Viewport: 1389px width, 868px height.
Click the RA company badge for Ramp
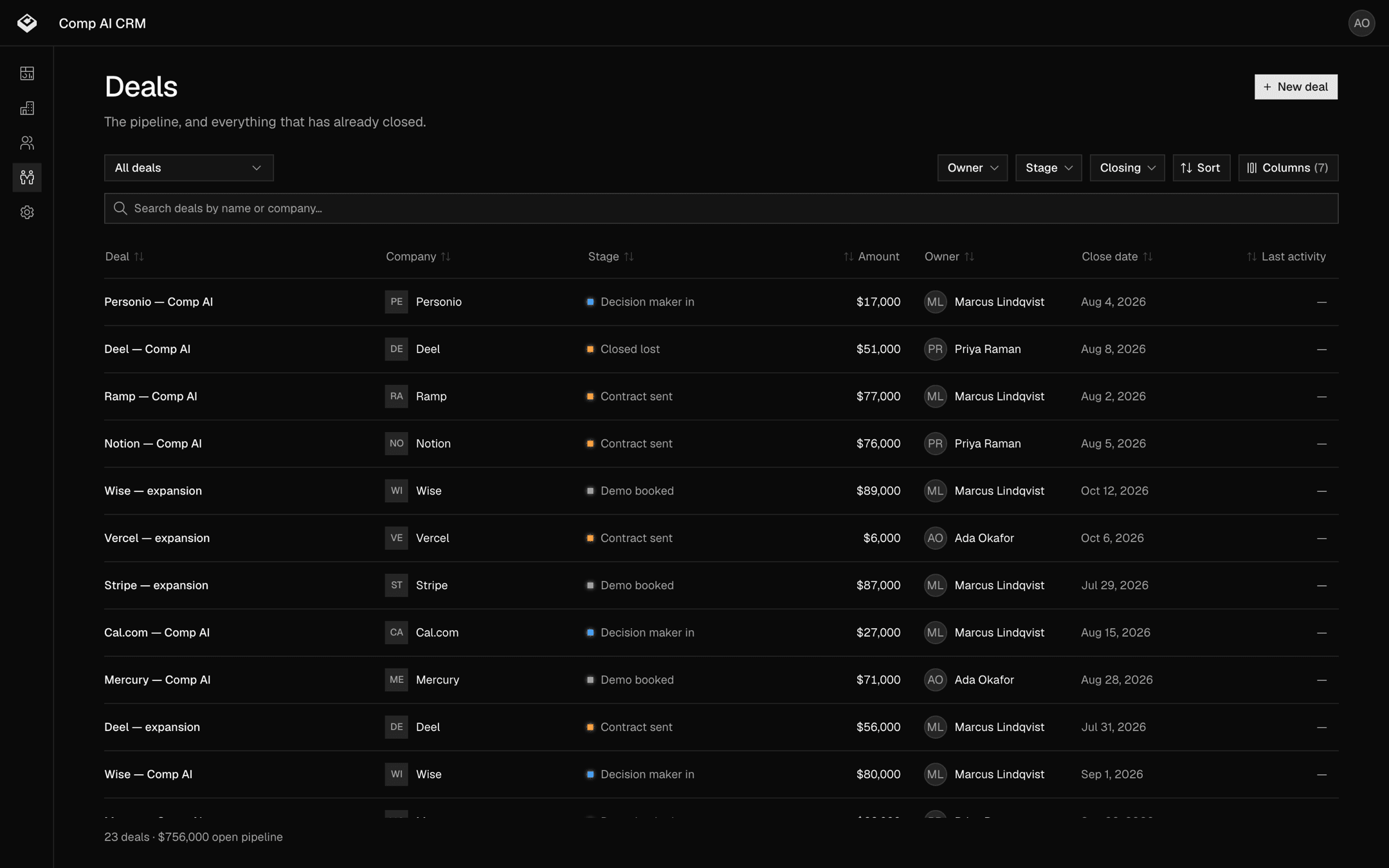[x=396, y=396]
